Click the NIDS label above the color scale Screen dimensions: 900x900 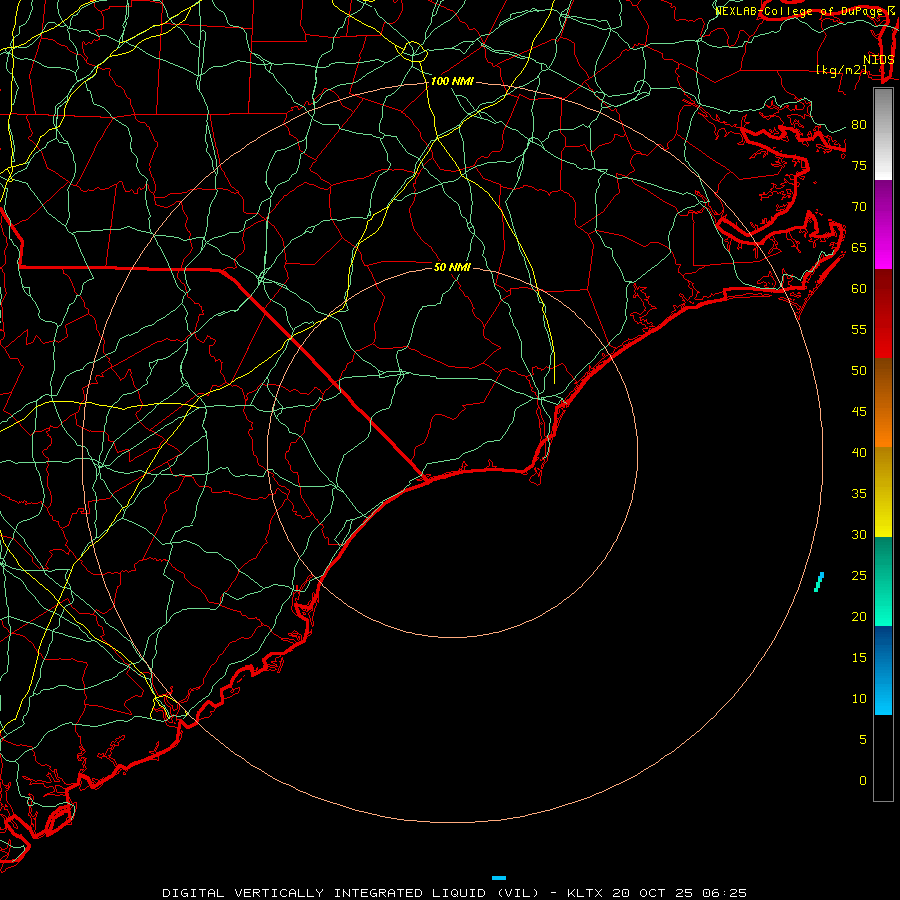pos(879,60)
